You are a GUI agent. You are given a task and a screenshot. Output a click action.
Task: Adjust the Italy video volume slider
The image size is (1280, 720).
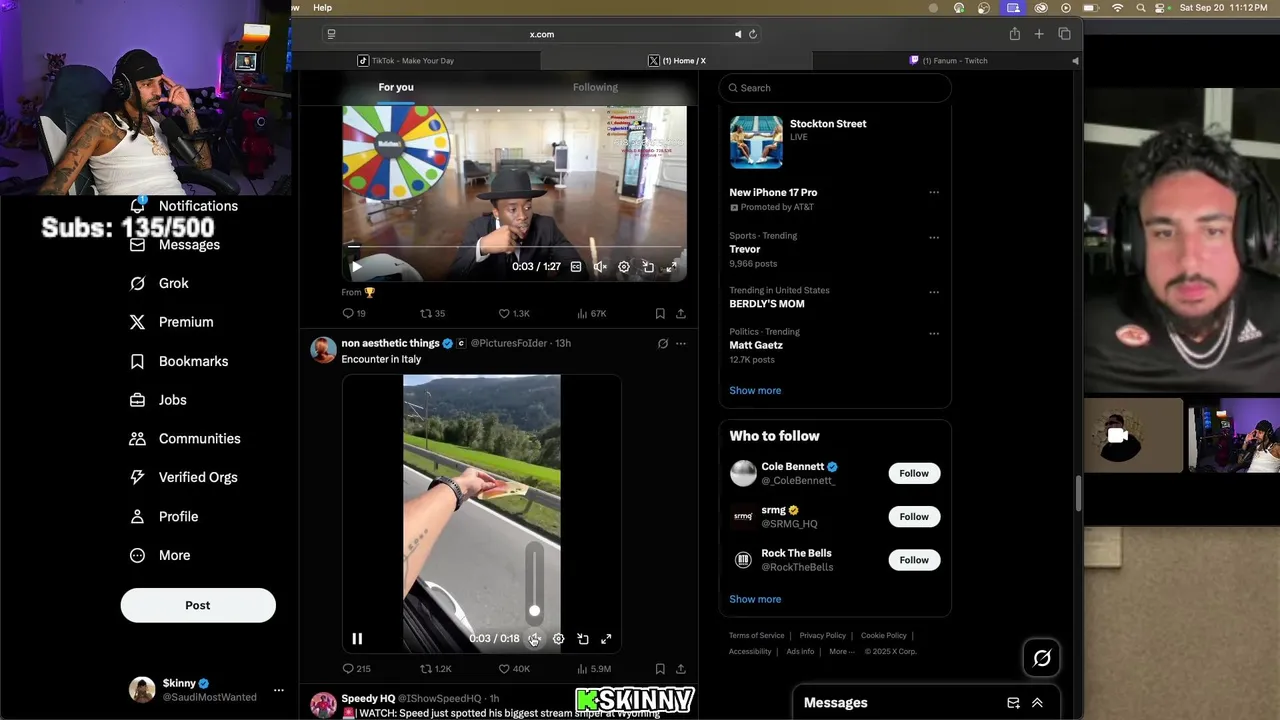tap(534, 582)
